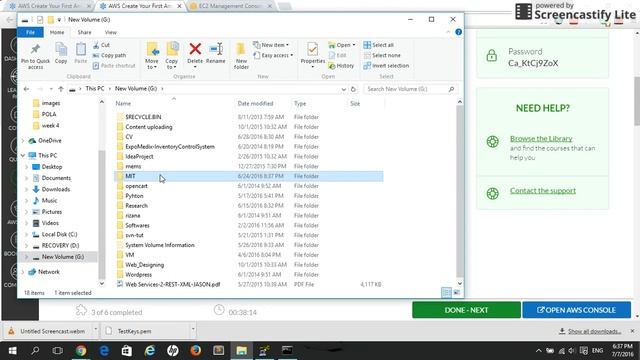The width and height of the screenshot is (640, 360).
Task: Collapse the ribbon with chevron
Action: pos(448,32)
